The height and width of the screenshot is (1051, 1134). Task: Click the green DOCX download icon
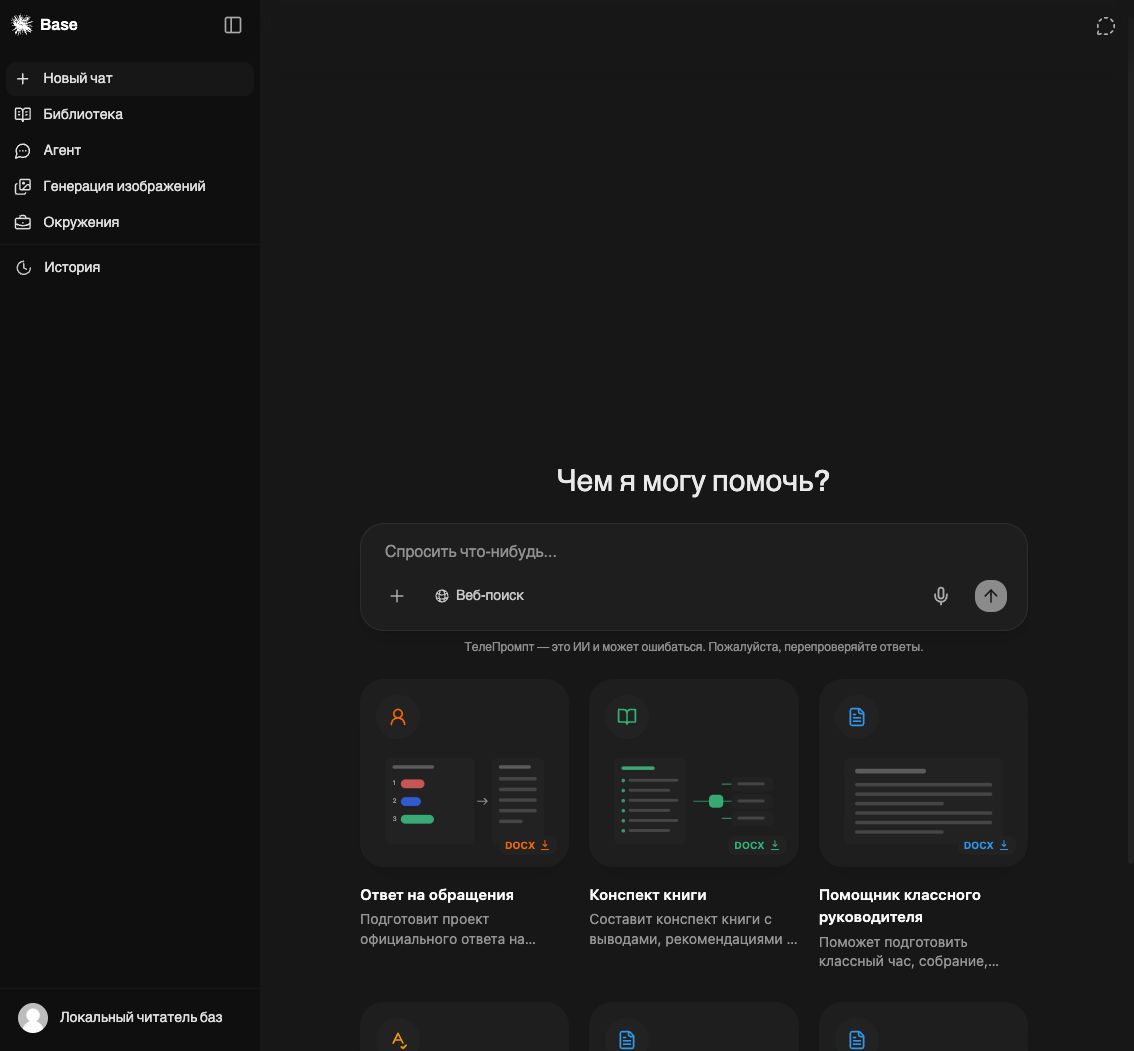coord(775,845)
